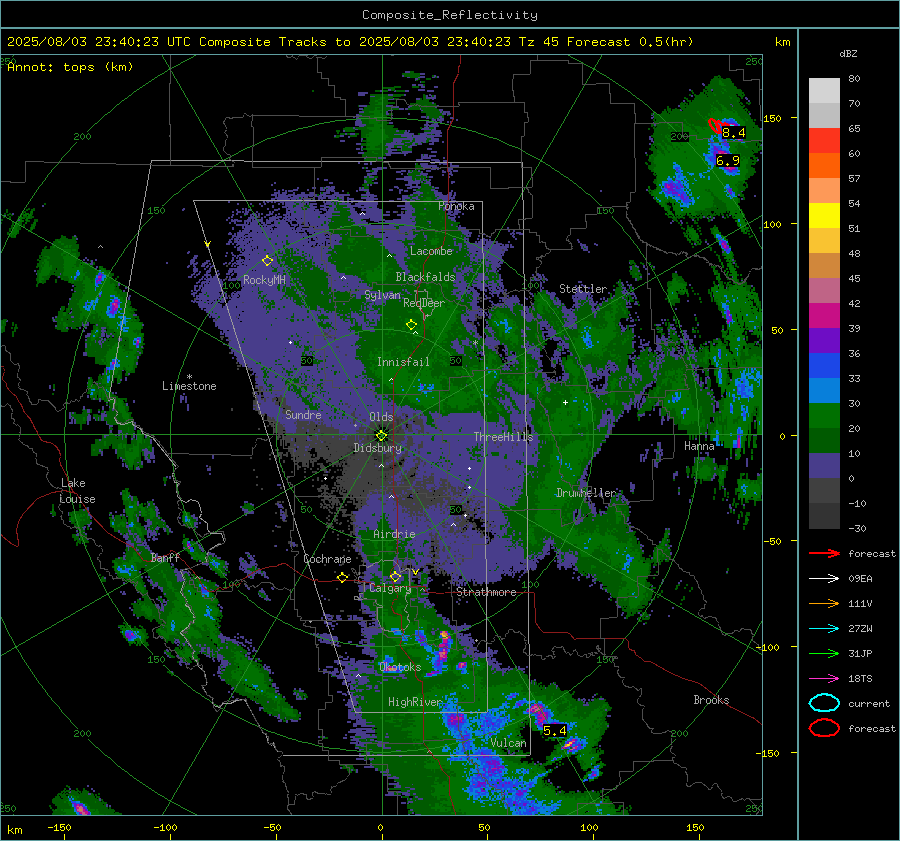Image resolution: width=900 pixels, height=841 pixels.
Task: Click the yellow radar site marker near Olds
Action: coord(381,435)
